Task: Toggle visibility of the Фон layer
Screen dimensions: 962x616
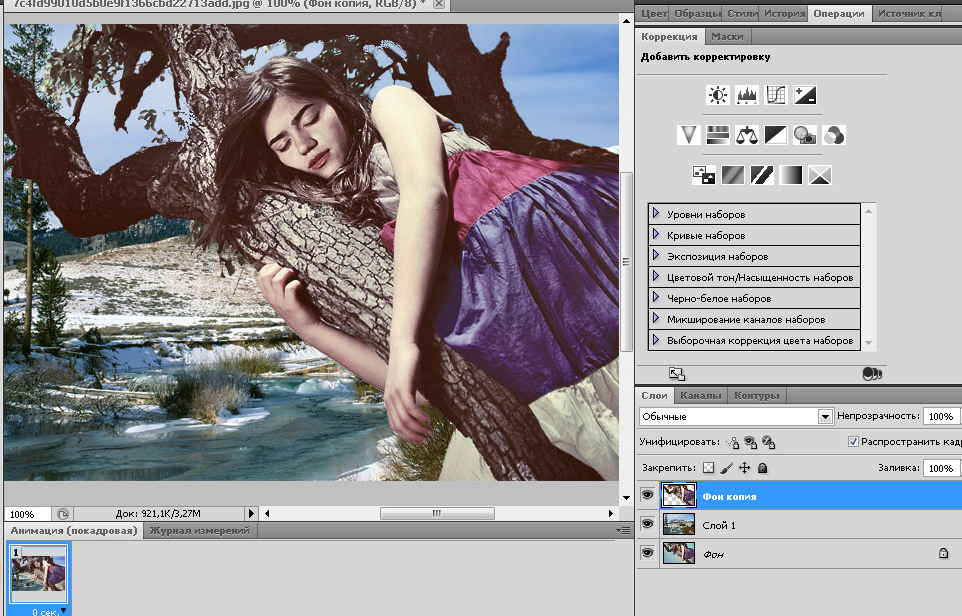Action: tap(647, 553)
